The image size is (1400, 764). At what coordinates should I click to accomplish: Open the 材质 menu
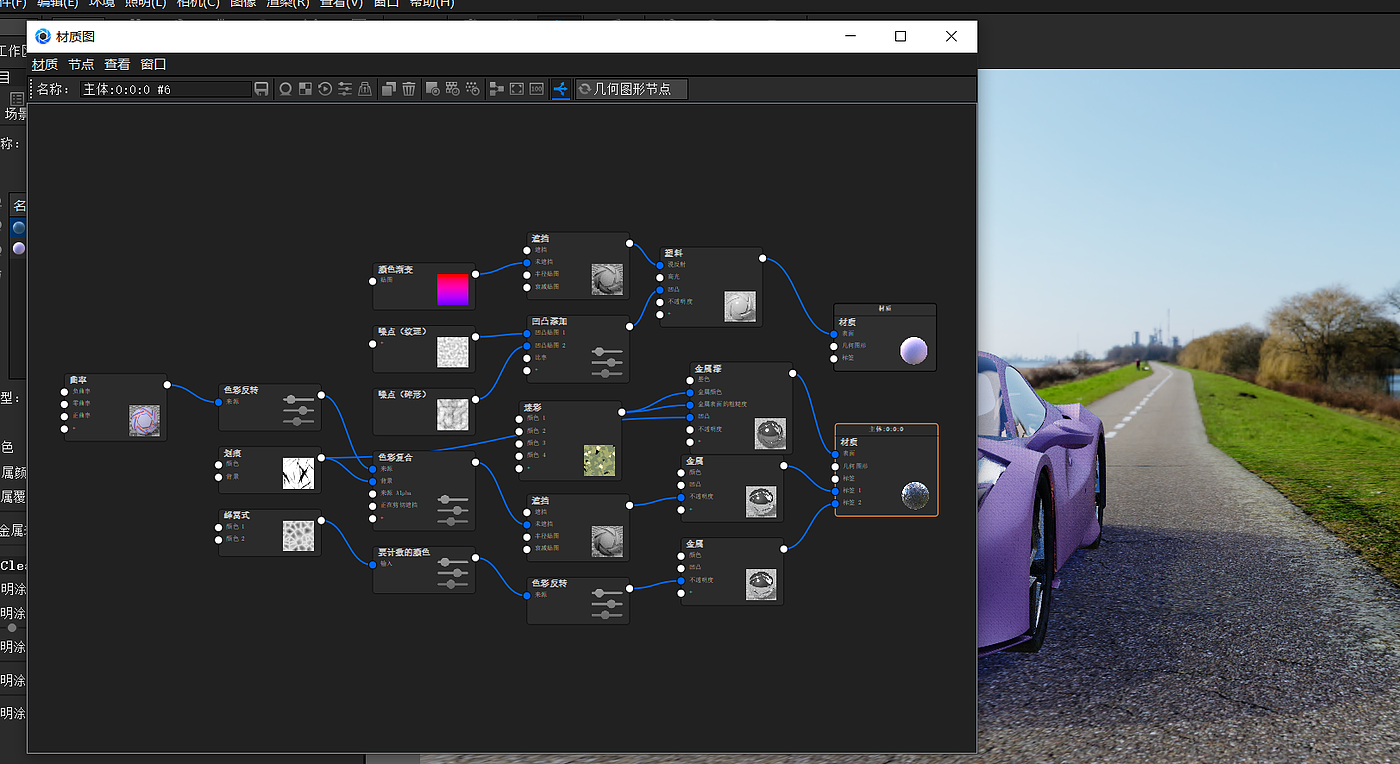click(x=45, y=64)
